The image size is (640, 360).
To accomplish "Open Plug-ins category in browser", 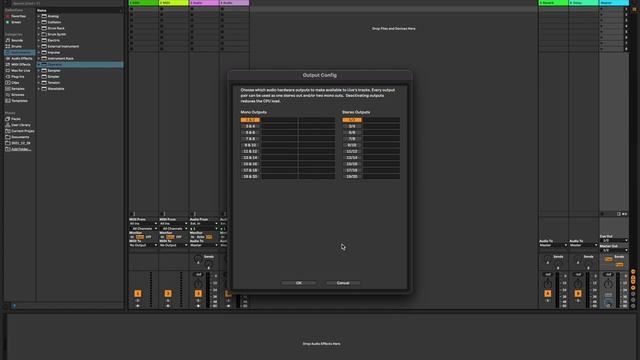I will (x=15, y=76).
